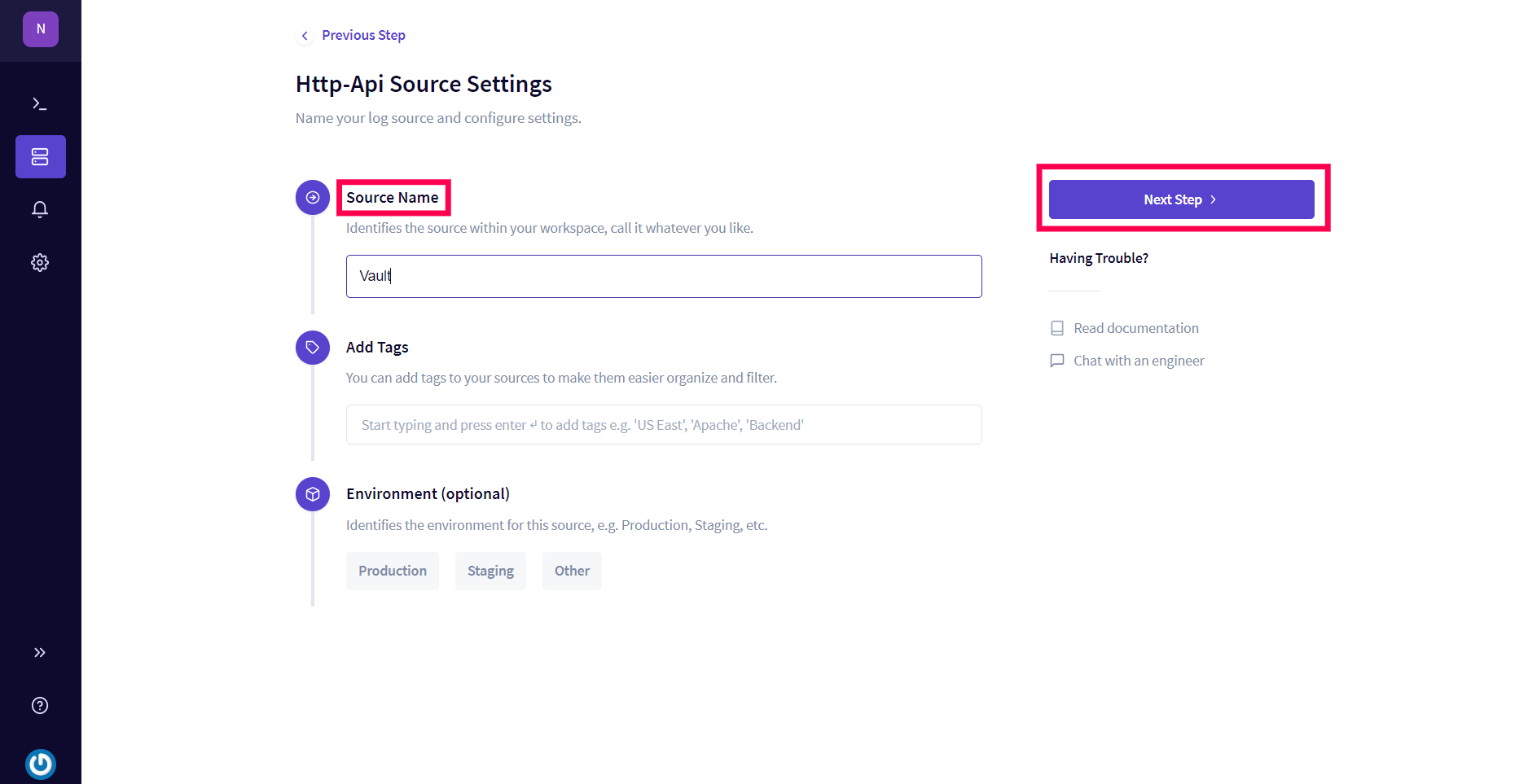
Task: Open the Help question mark icon
Action: [x=40, y=705]
